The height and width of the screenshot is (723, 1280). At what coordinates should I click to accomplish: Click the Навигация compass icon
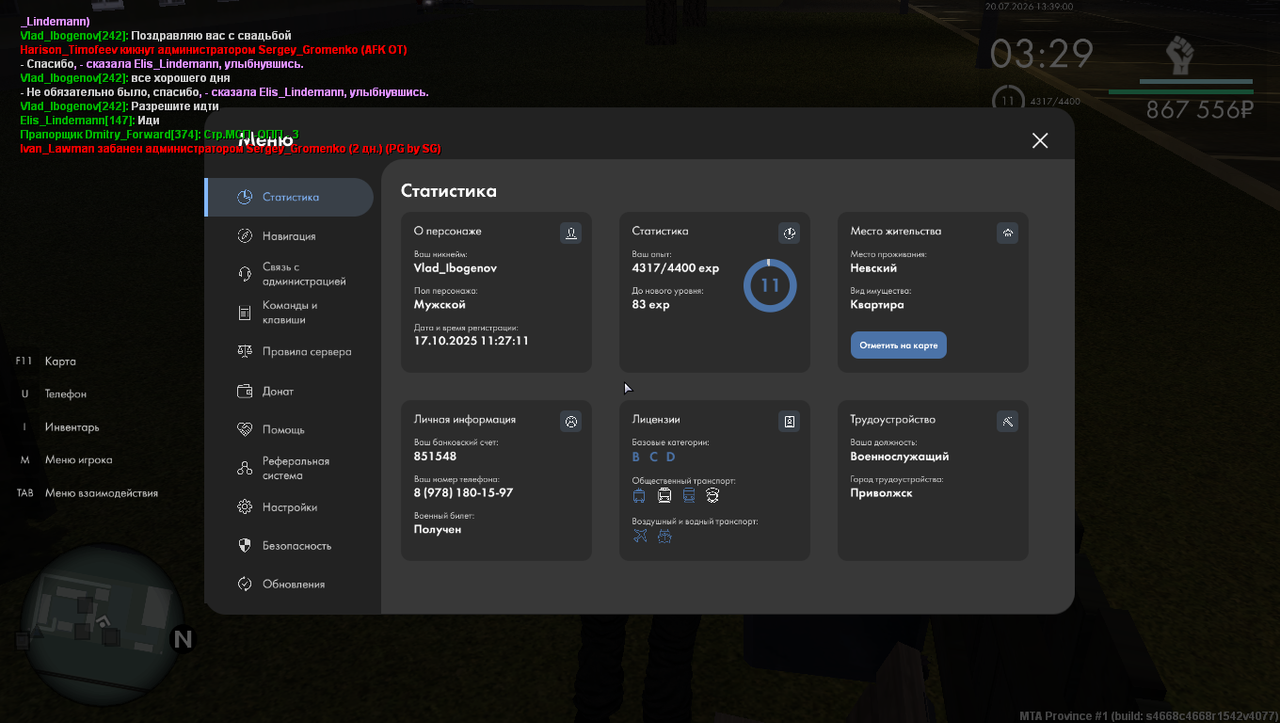click(244, 236)
